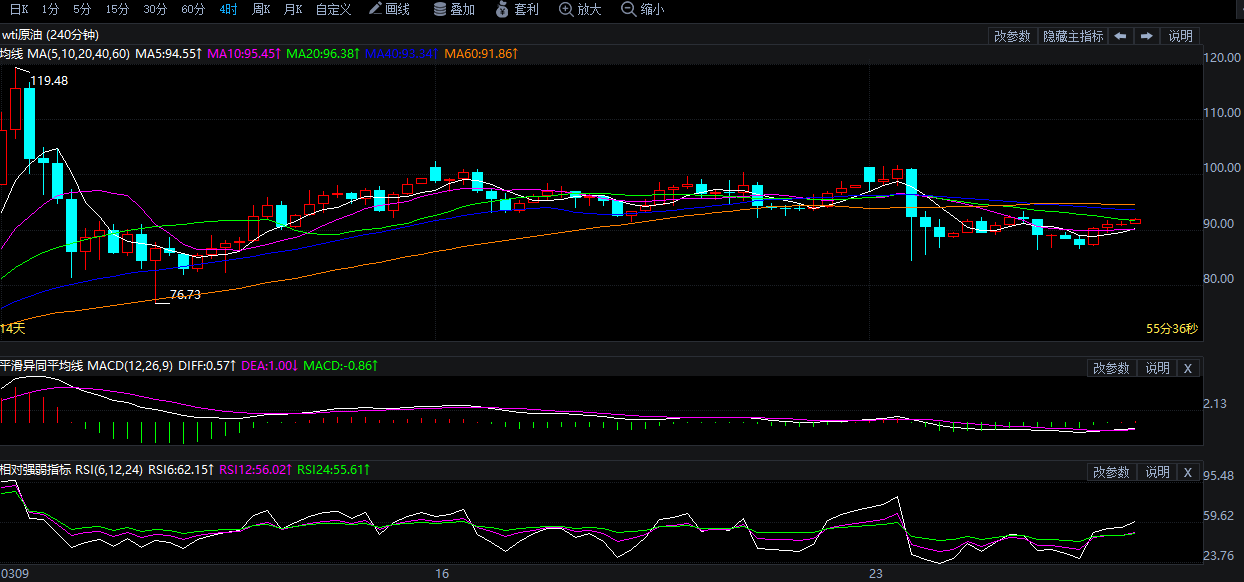Viewport: 1244px width, 582px height.
Task: Click the 23 date marker on timeline
Action: (876, 574)
